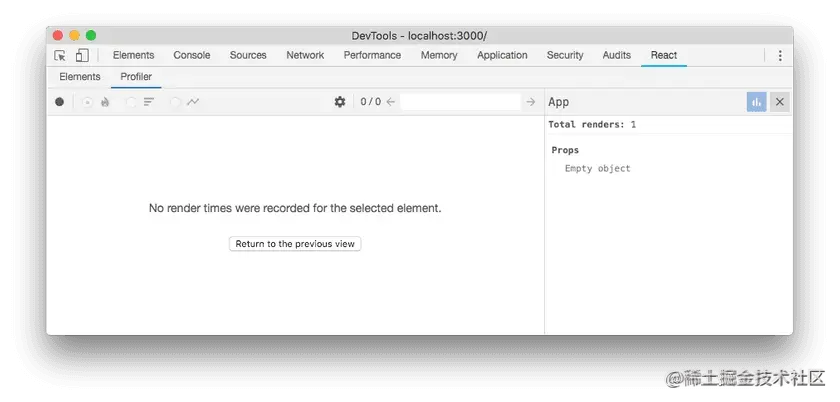Open the Performance tab
840x402 pixels.
[x=372, y=55]
